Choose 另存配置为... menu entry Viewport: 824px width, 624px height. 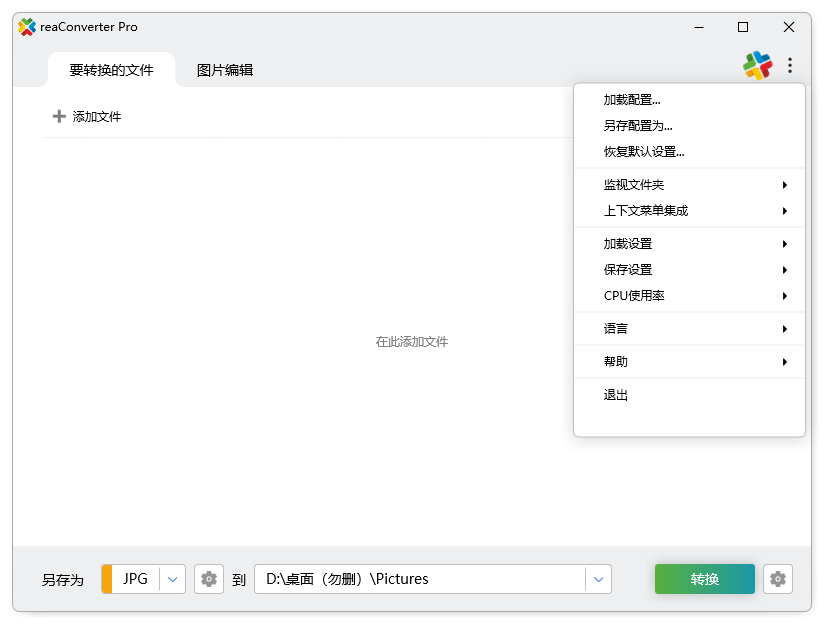click(638, 126)
